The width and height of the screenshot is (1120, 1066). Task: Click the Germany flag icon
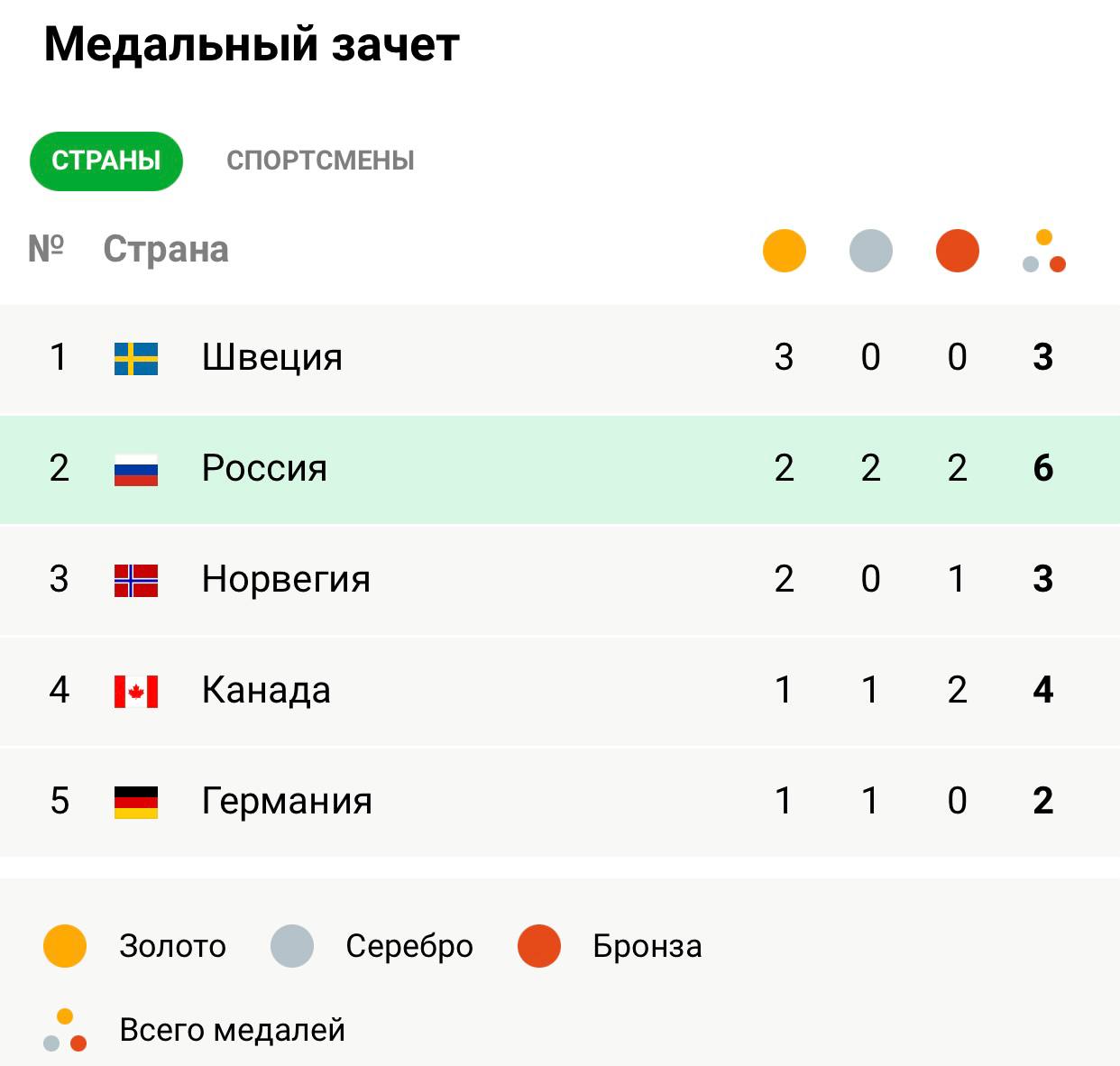(136, 803)
